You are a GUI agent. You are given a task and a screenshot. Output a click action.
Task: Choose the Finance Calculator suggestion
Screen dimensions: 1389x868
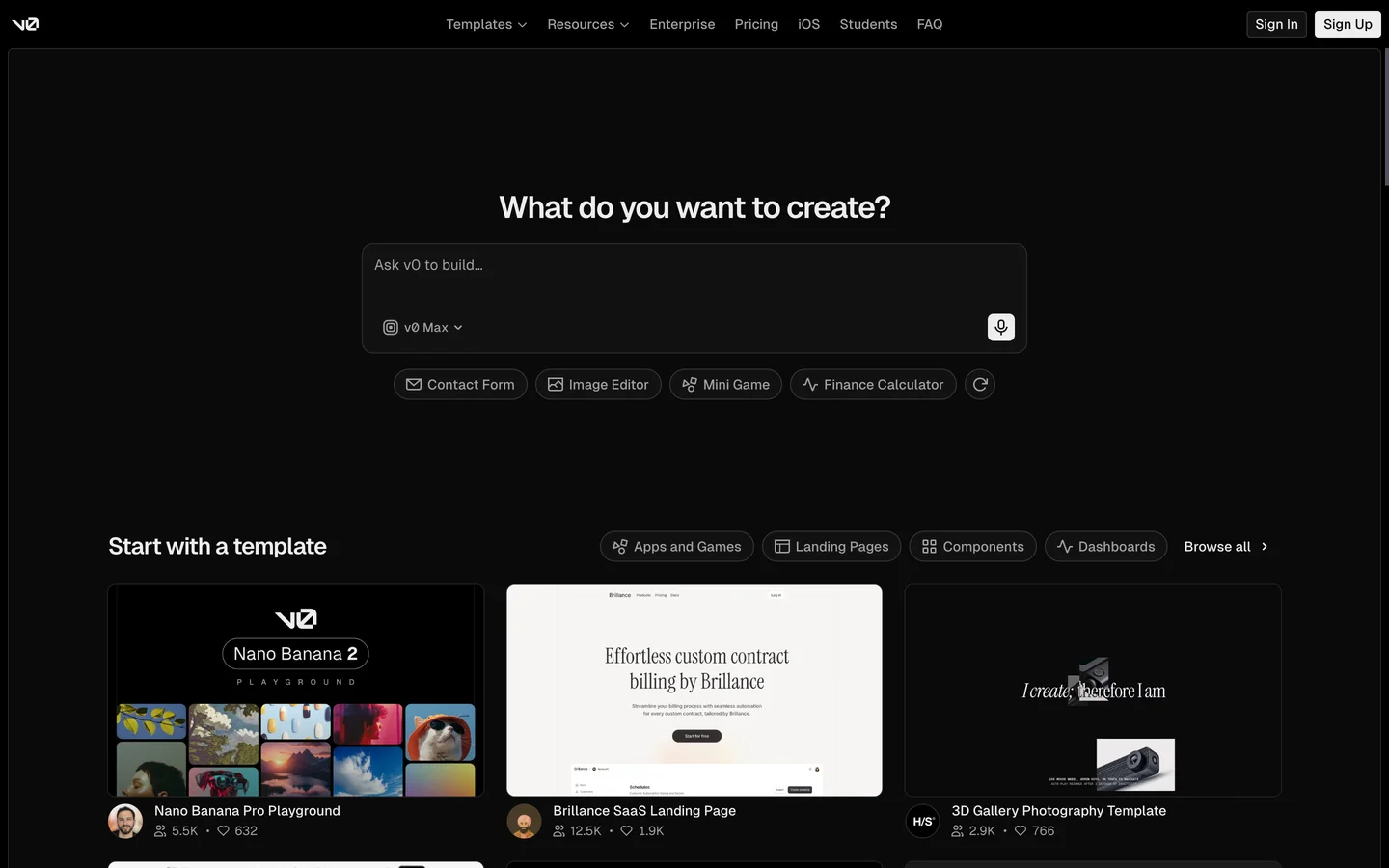pos(873,385)
